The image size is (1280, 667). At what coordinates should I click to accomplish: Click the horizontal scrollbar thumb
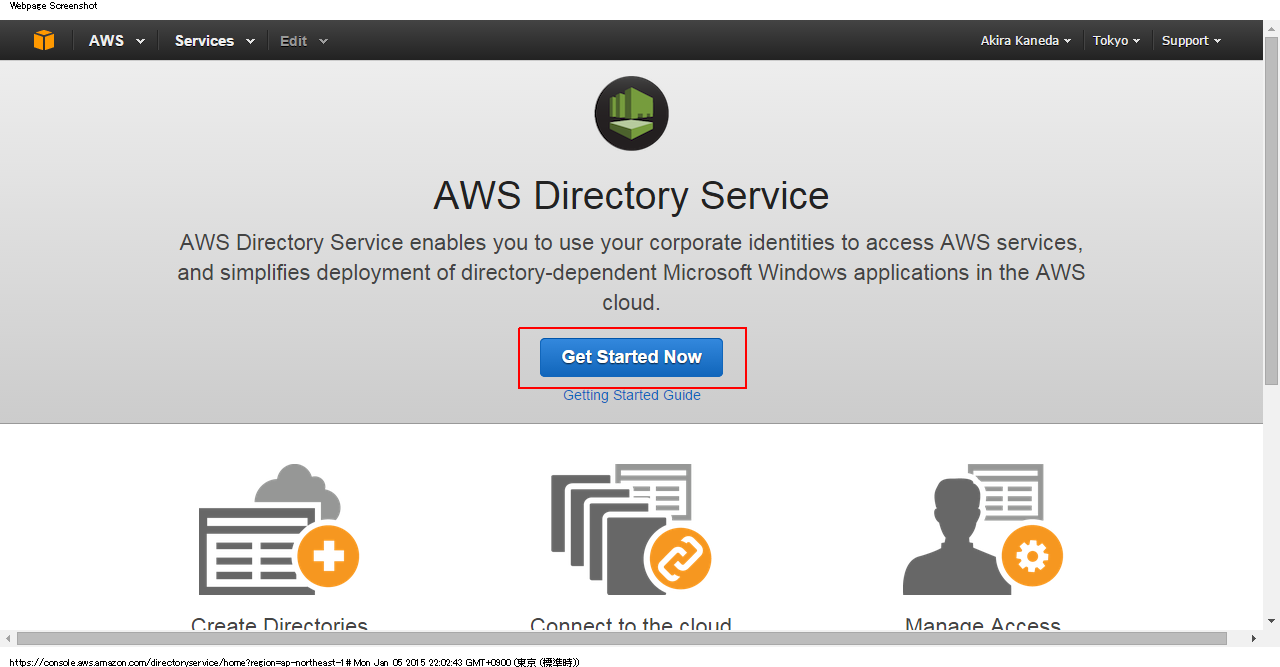(x=620, y=638)
